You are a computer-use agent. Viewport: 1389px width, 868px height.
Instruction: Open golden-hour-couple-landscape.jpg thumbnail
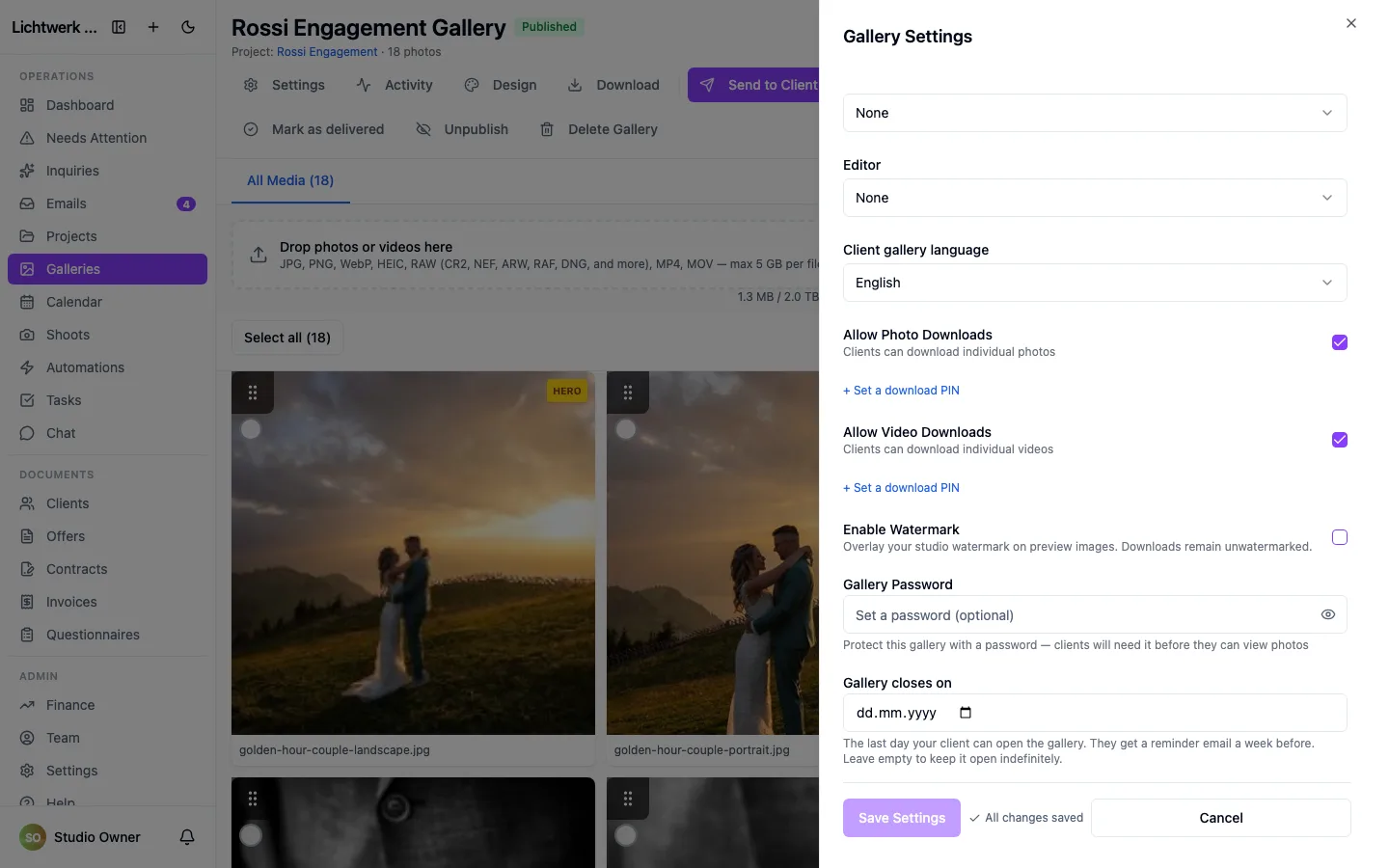click(413, 554)
